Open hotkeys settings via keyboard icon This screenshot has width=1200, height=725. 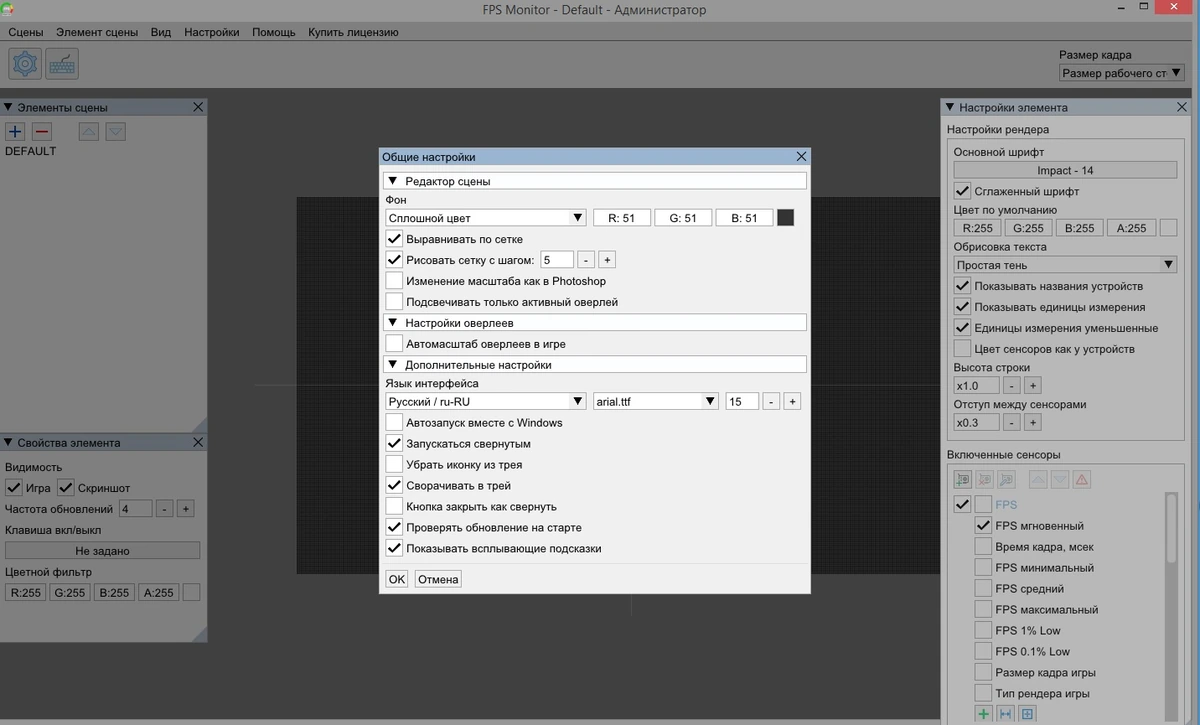[62, 63]
